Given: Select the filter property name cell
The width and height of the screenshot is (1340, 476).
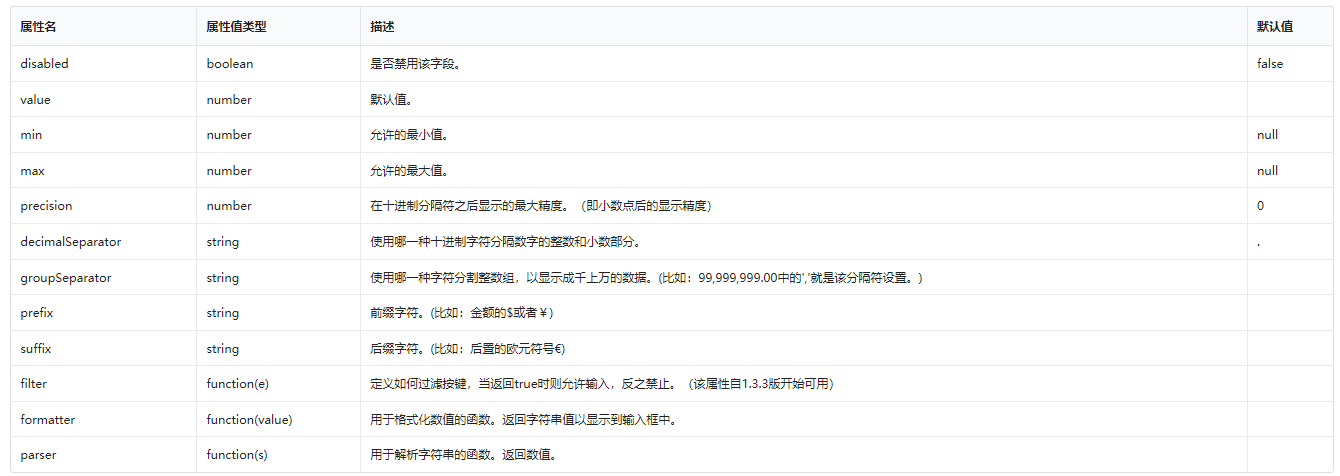Looking at the screenshot, I should [x=33, y=383].
